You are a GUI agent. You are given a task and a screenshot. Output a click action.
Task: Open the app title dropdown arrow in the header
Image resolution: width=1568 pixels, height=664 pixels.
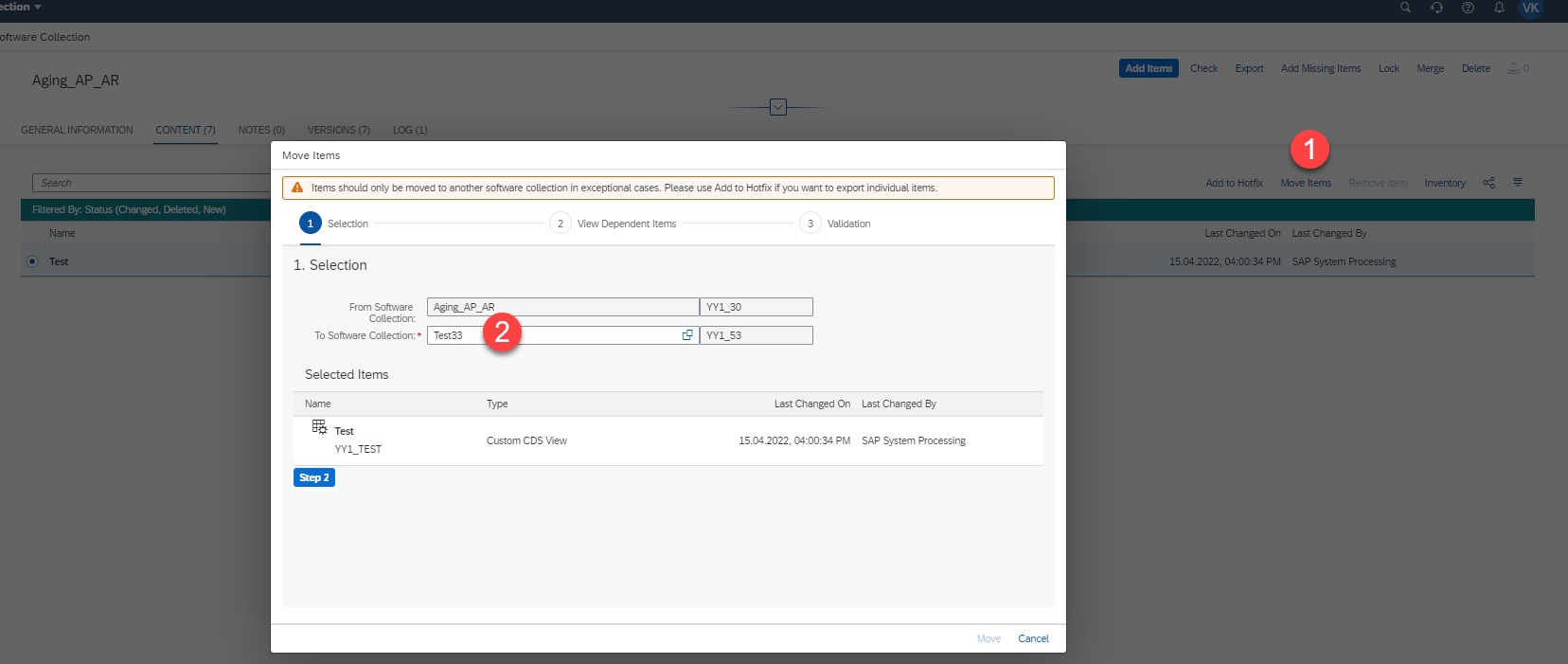point(37,7)
